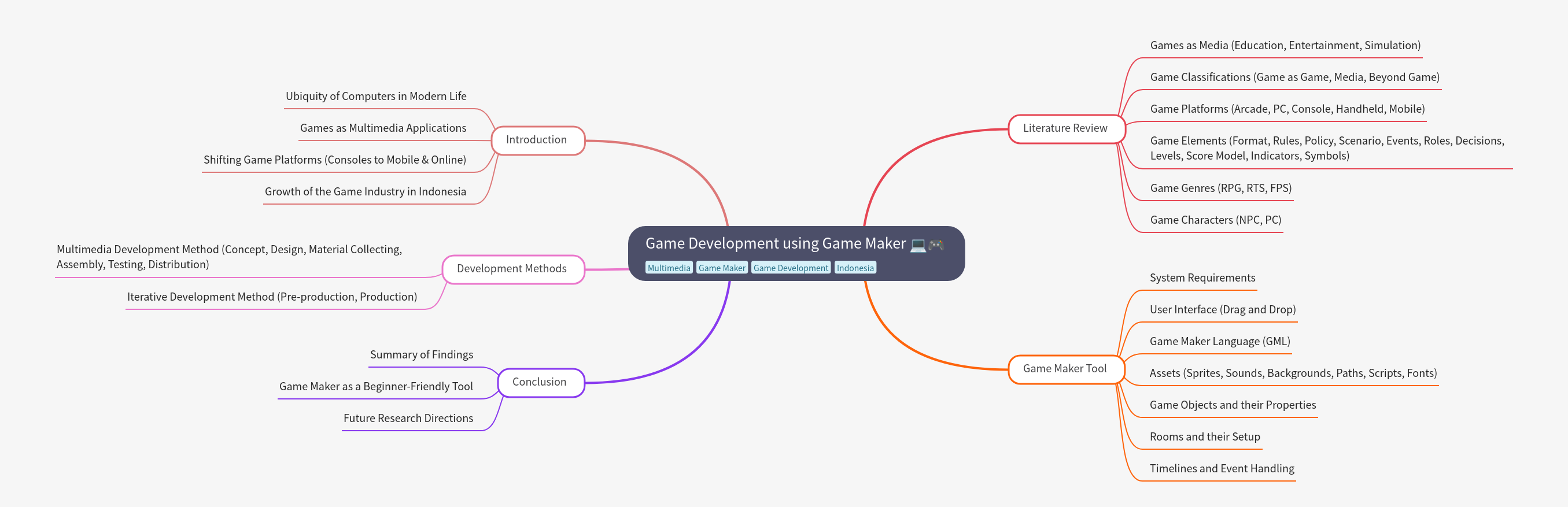Select the Conclusion branch node
Image resolution: width=1568 pixels, height=507 pixels.
[x=541, y=382]
